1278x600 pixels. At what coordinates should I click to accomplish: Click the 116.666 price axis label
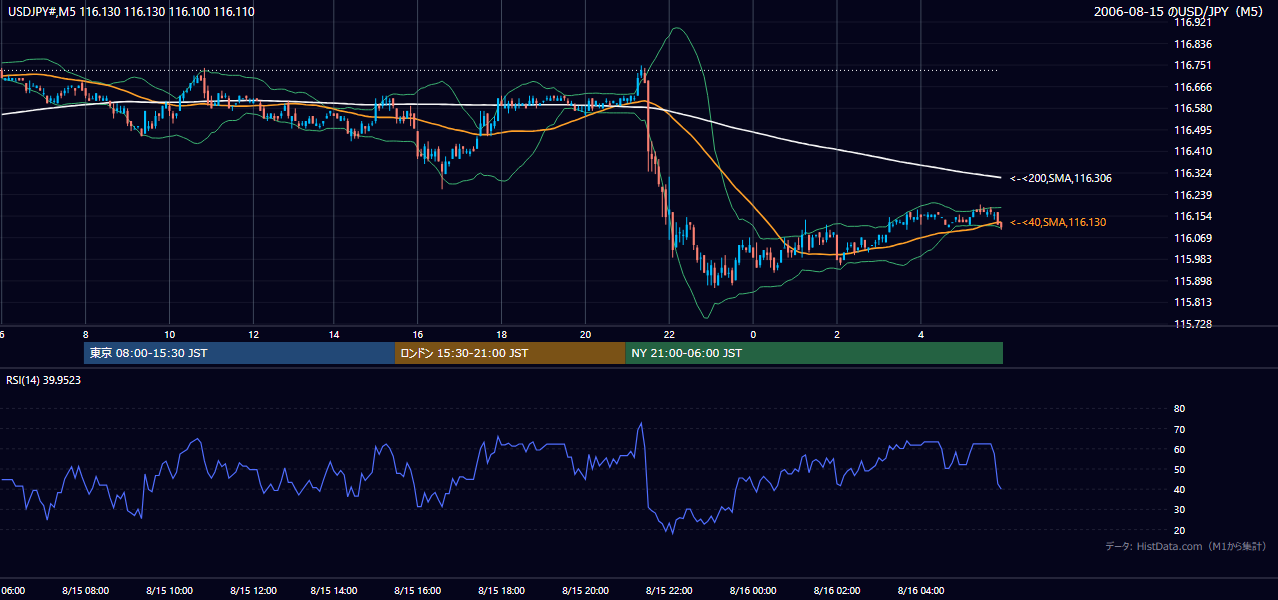(x=1192, y=87)
